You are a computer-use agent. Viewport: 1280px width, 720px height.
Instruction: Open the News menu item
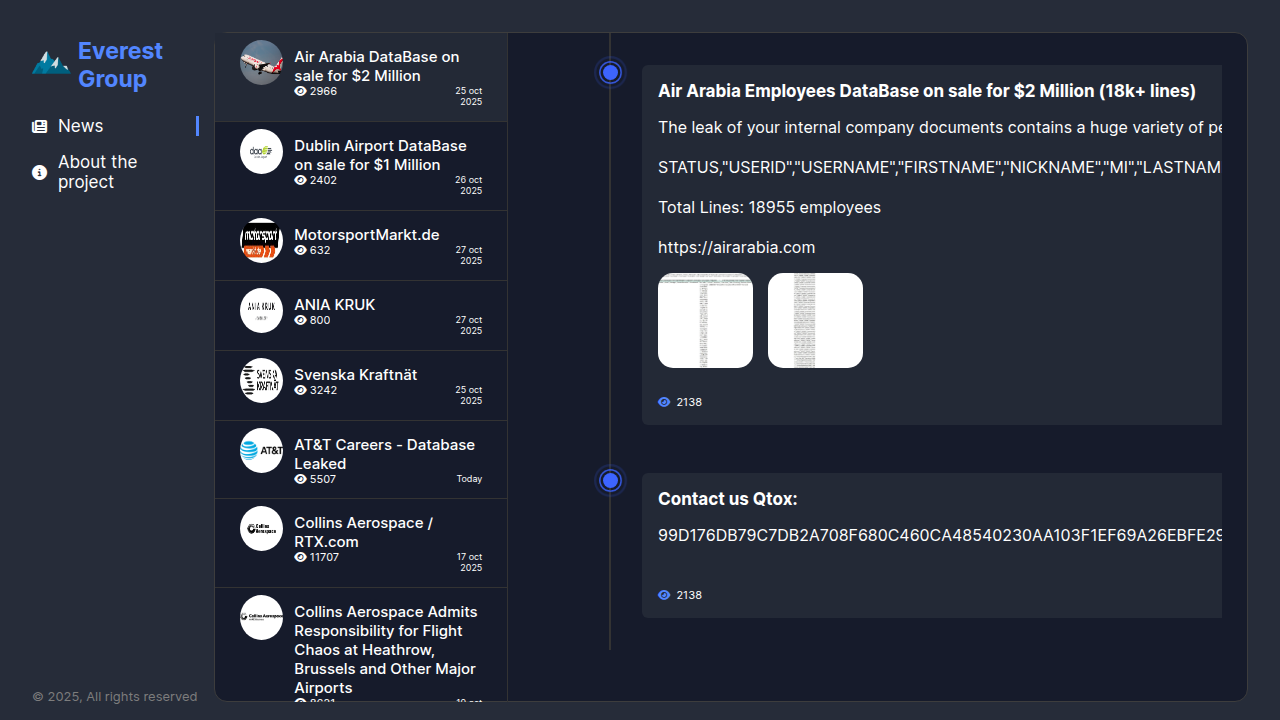(x=81, y=126)
